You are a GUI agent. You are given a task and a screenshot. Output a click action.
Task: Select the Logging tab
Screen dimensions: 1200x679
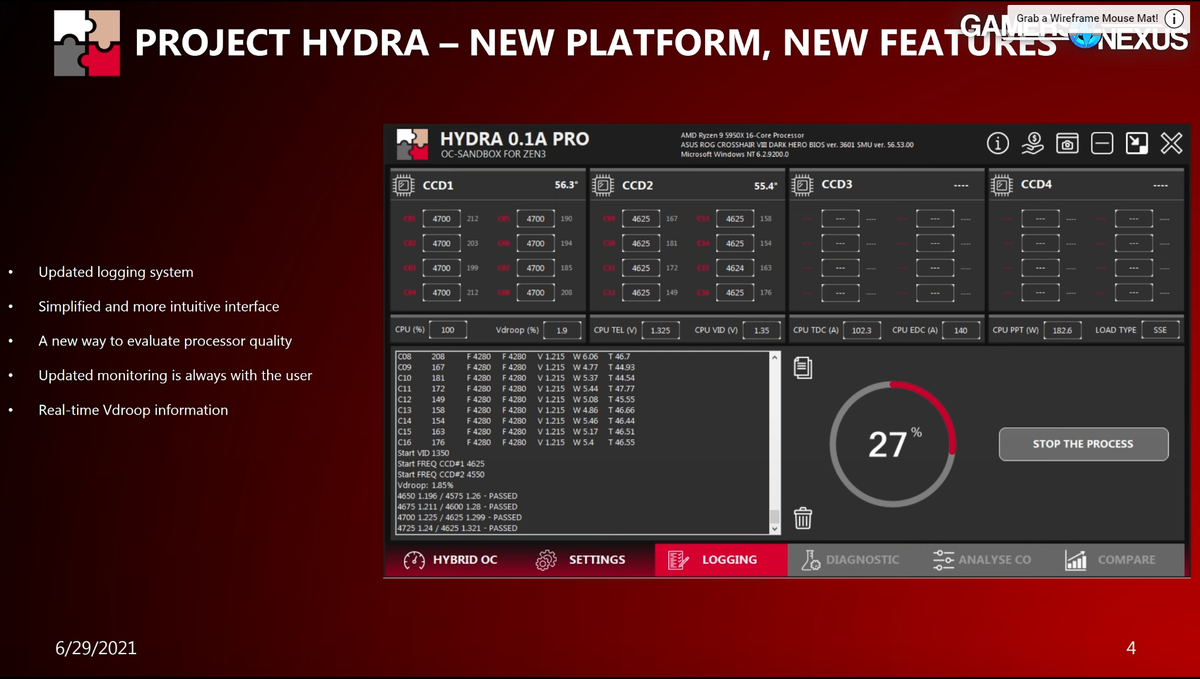(x=721, y=560)
